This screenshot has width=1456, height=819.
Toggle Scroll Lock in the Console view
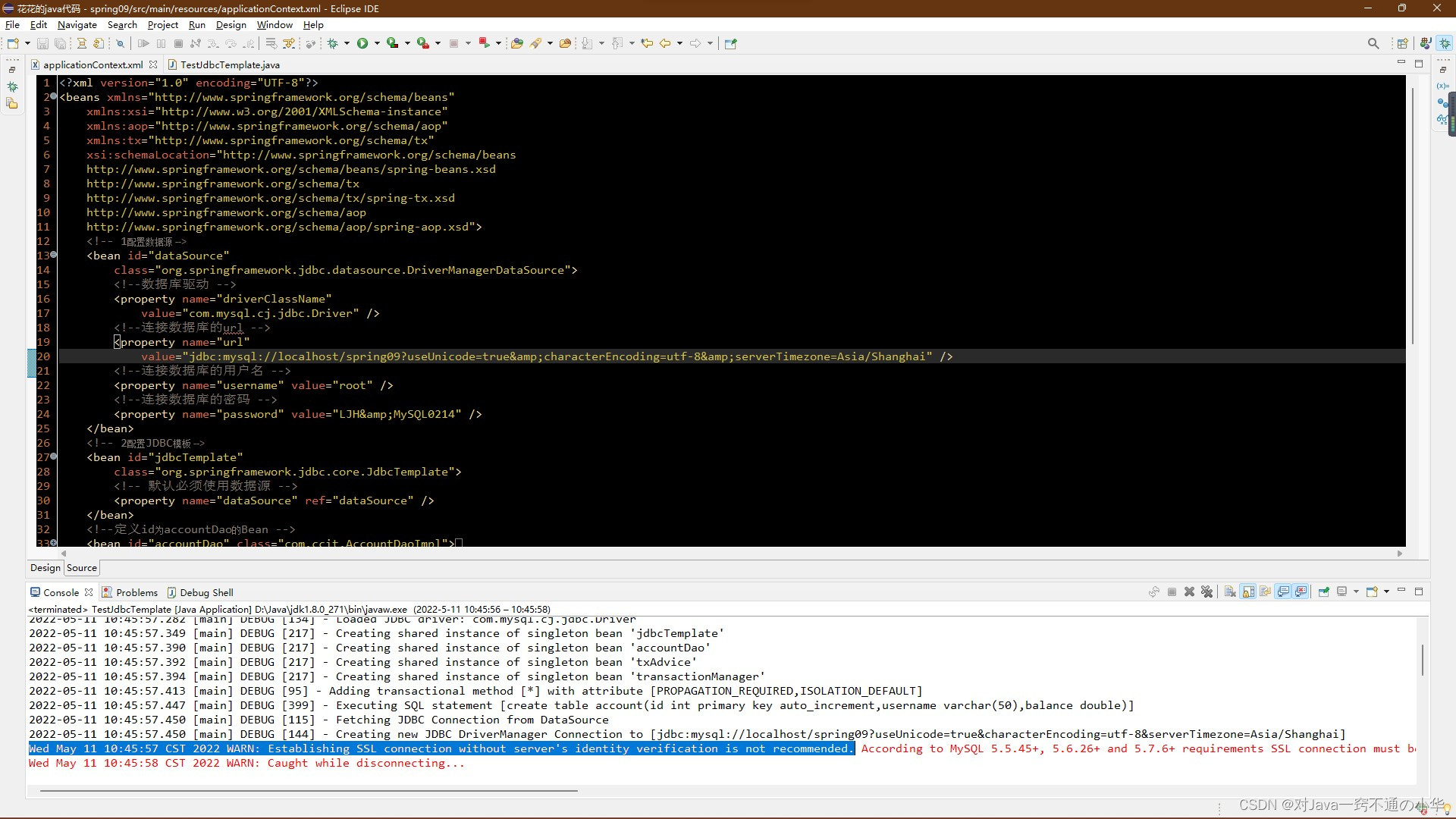(x=1246, y=592)
